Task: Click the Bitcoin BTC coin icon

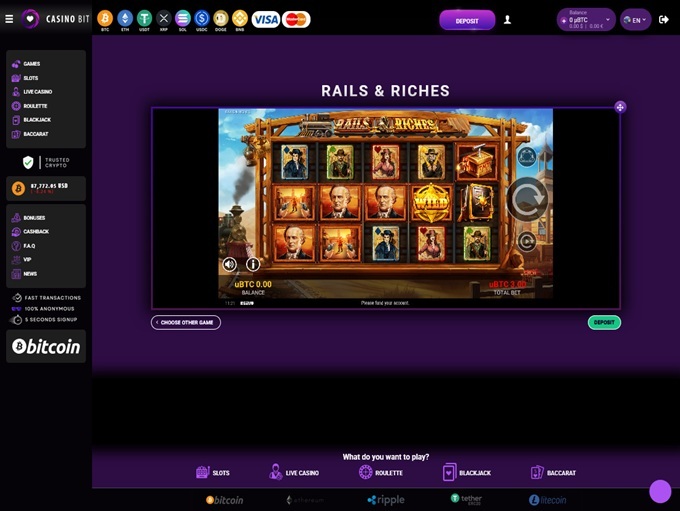Action: point(105,18)
